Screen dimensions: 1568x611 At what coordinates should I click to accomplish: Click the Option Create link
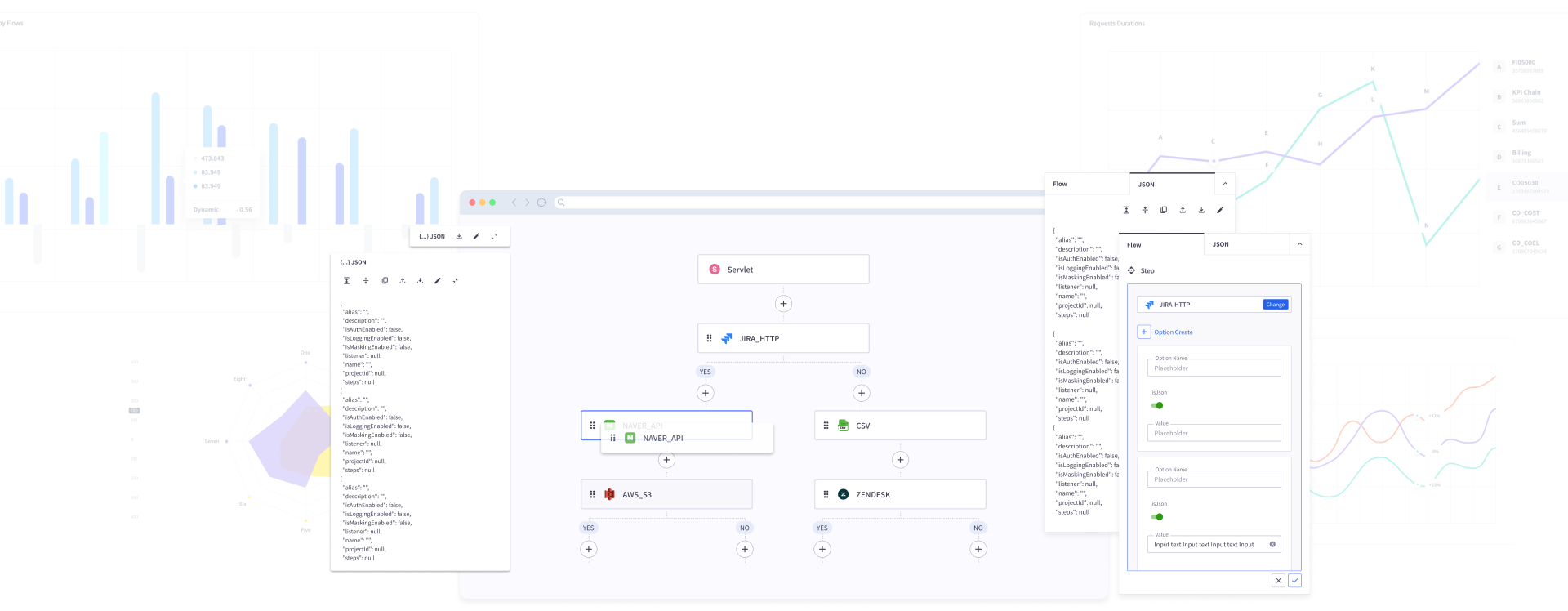click(1174, 332)
